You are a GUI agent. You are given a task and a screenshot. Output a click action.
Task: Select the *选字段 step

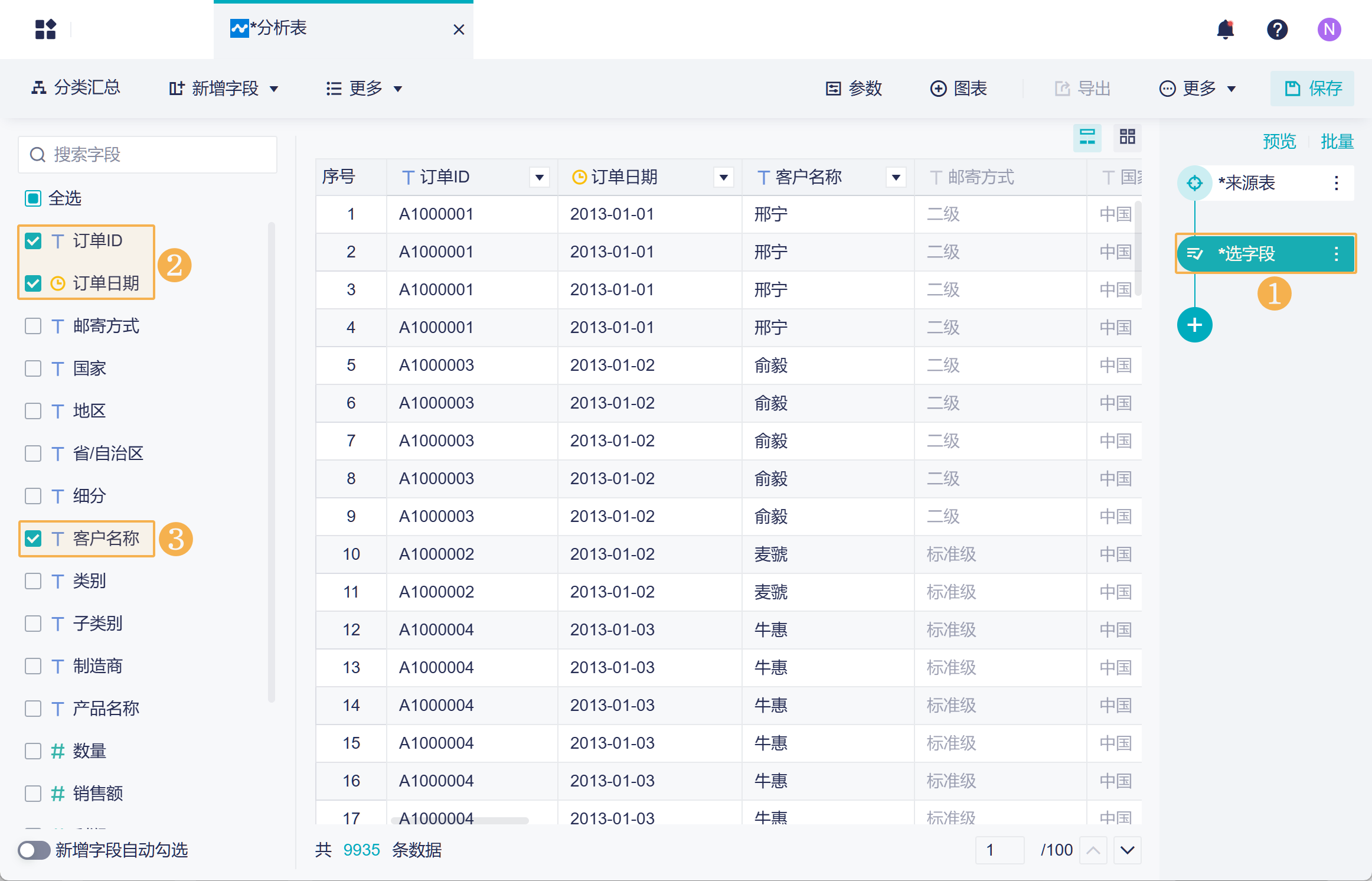click(x=1266, y=254)
